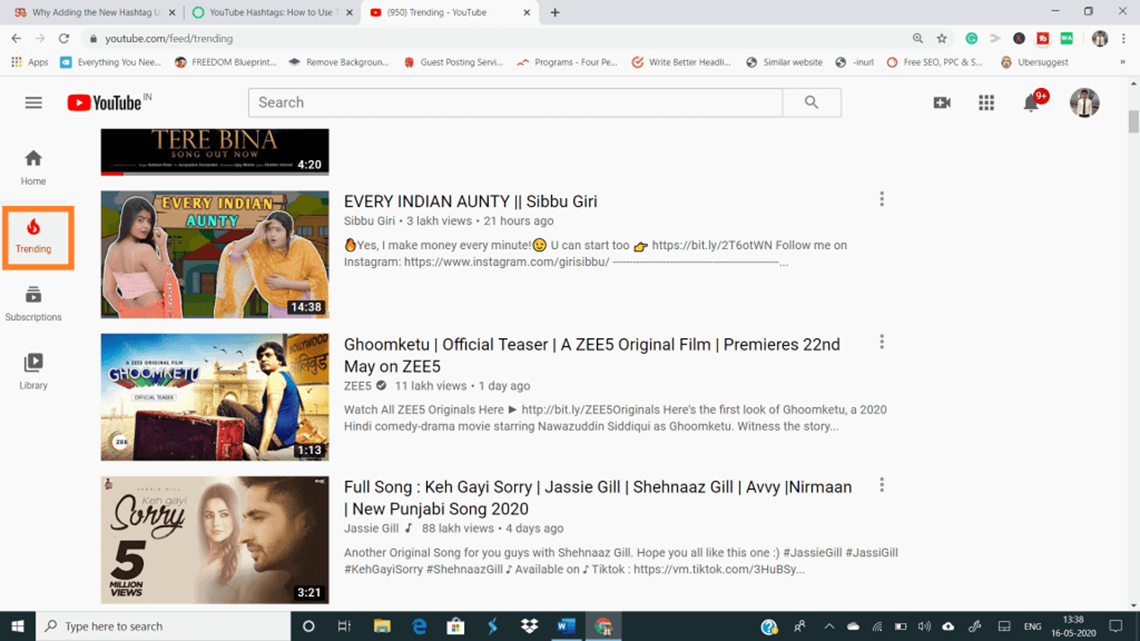Click the browser forward arrow
Viewport: 1140px width, 641px height.
pos(40,39)
